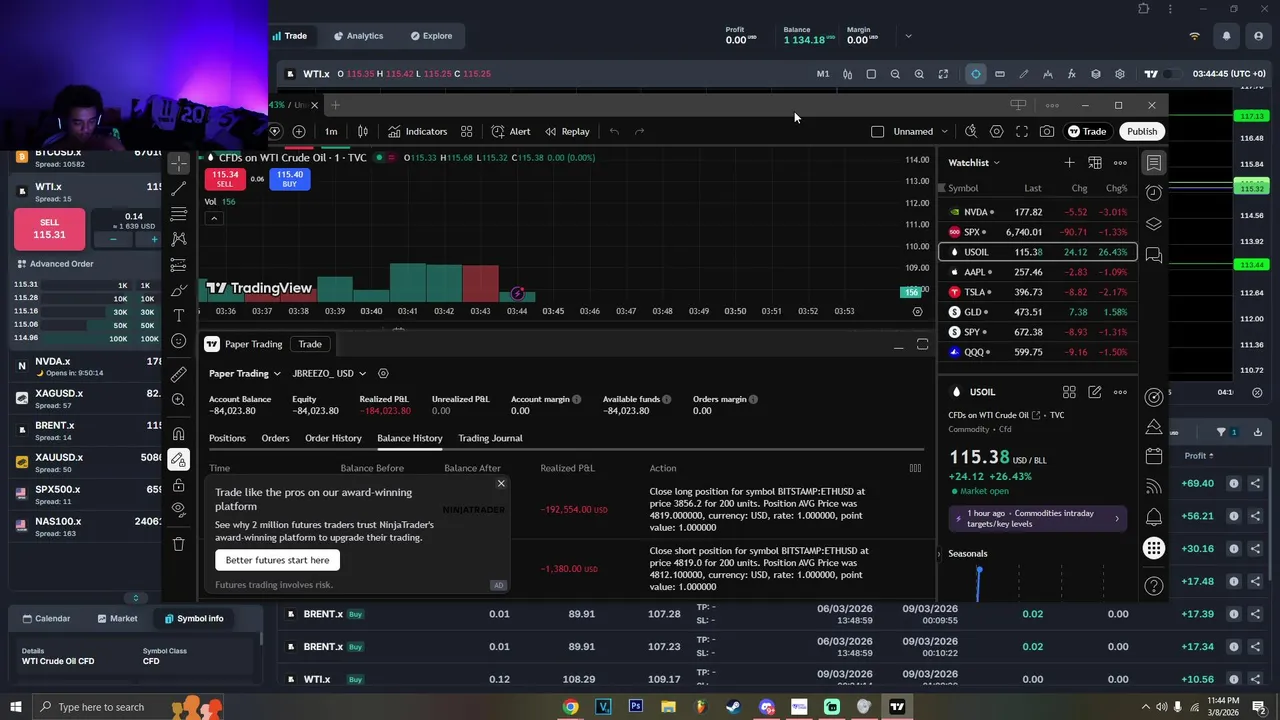Toggle stay in drawing mode
This screenshot has height=720, width=1280.
click(178, 459)
